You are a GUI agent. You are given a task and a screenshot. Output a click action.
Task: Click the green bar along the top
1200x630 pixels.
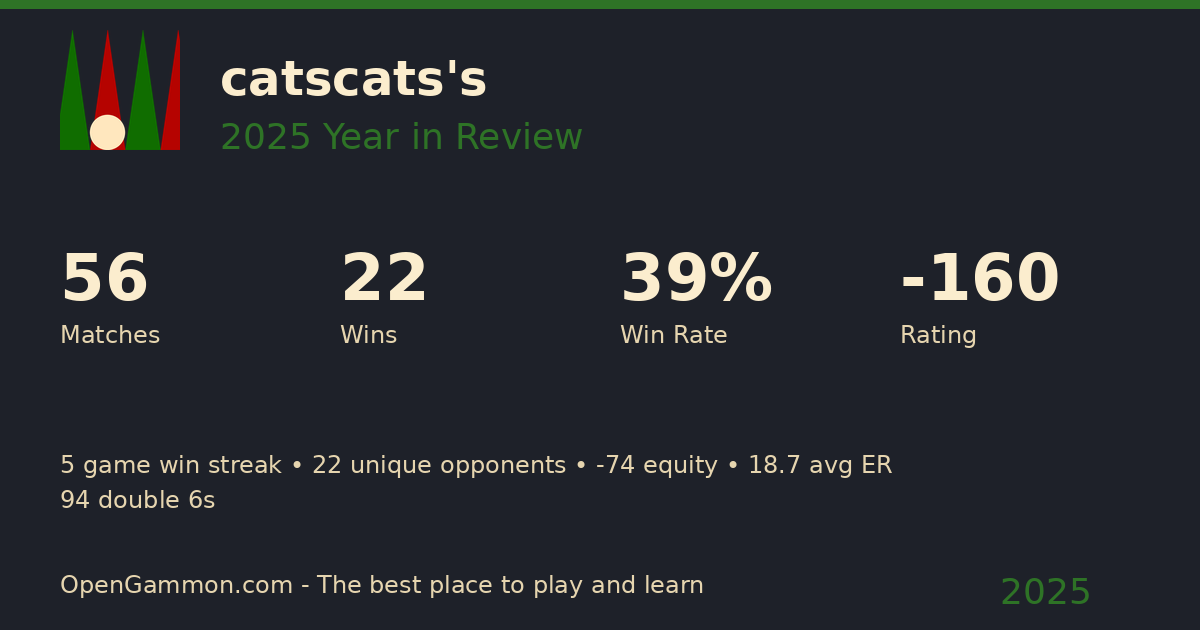(600, 4)
